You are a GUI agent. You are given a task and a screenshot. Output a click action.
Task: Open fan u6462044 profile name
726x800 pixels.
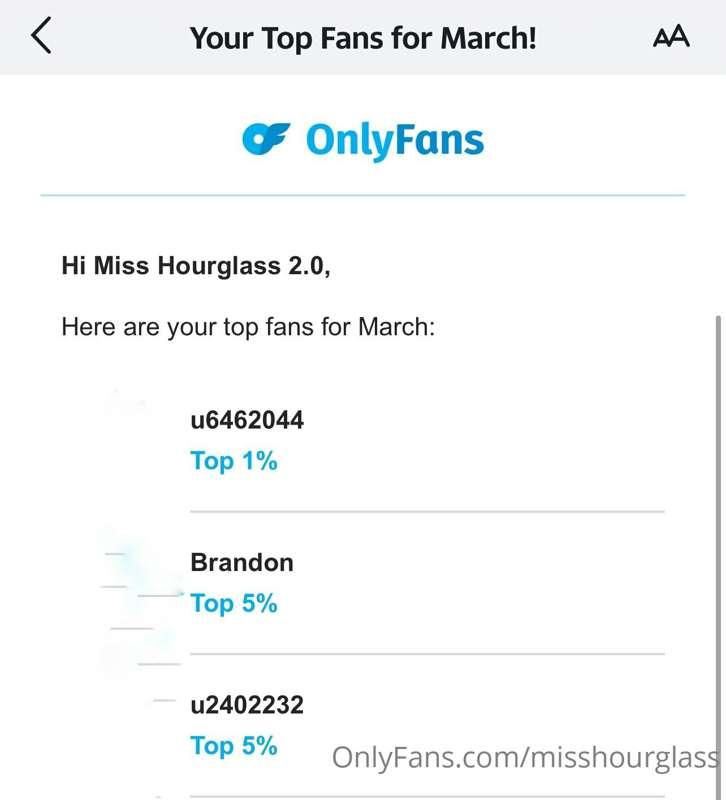[247, 420]
